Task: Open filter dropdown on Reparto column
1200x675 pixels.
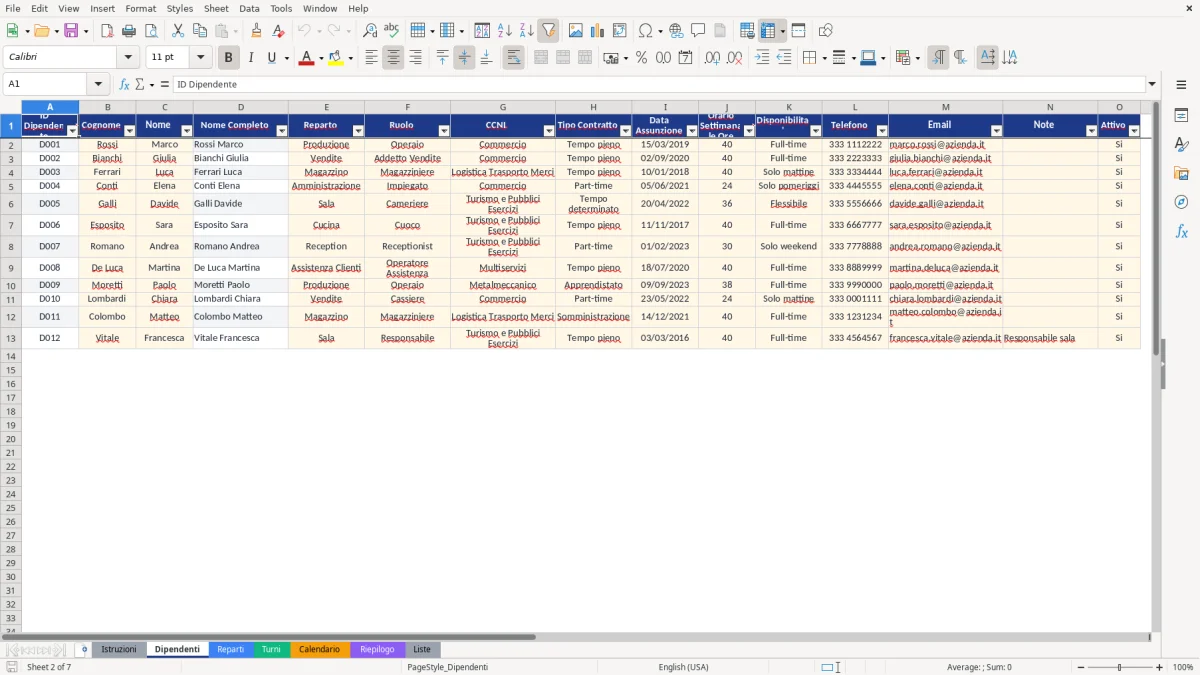Action: [x=357, y=131]
